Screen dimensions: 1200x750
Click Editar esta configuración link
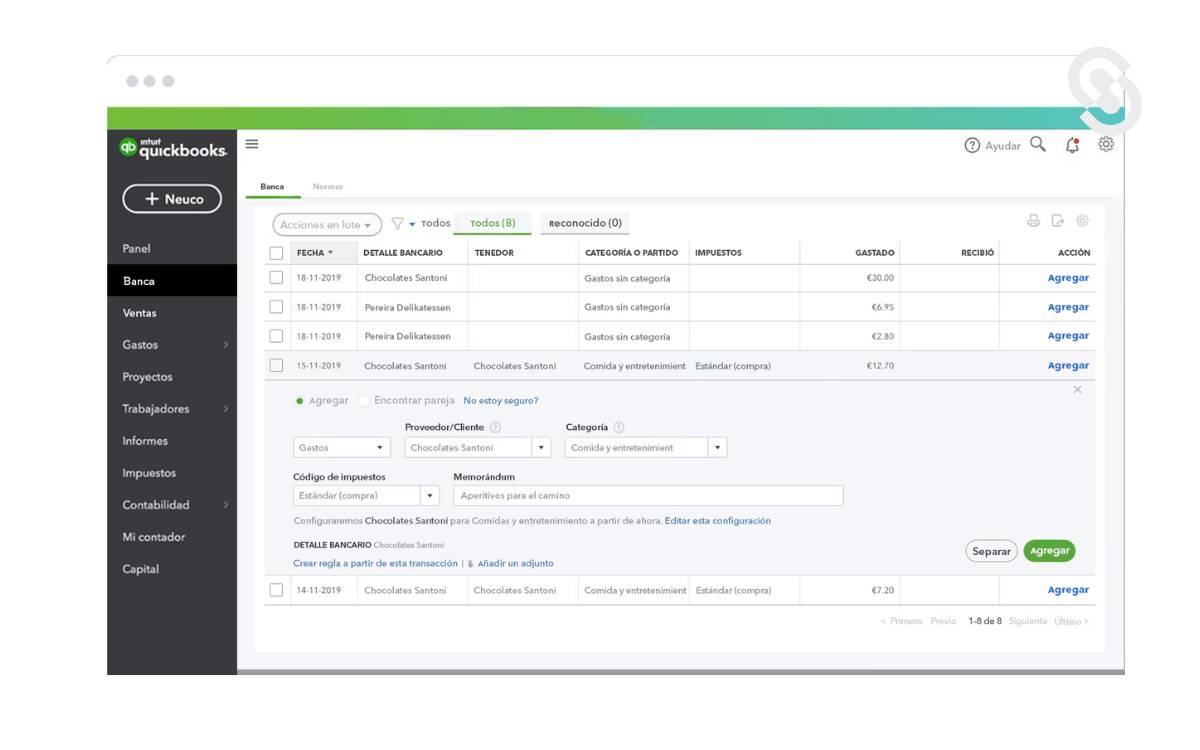coord(717,521)
